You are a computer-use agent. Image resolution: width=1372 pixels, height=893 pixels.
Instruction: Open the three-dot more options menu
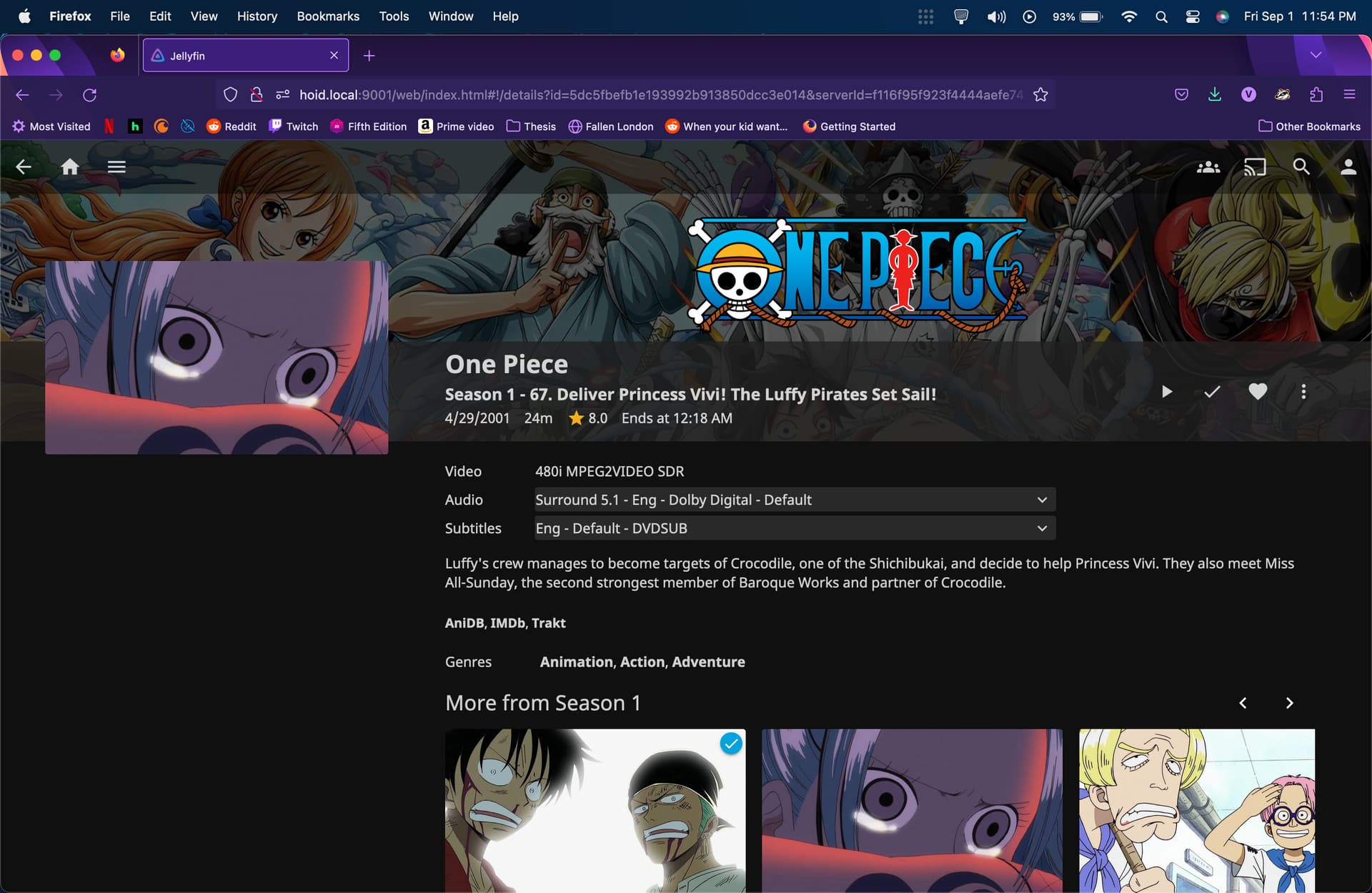1303,391
